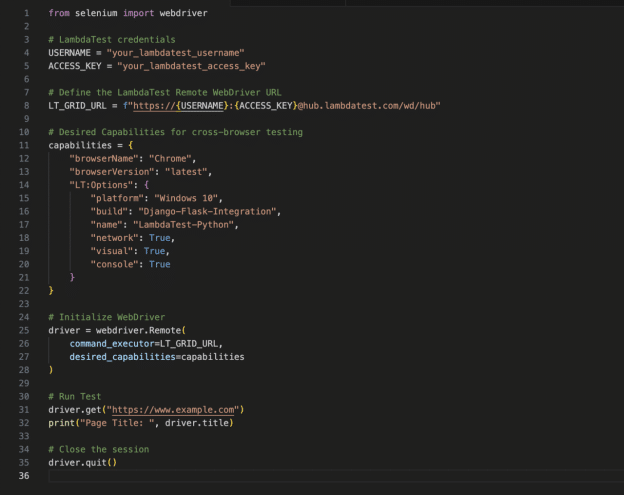Click line number 25 in the gutter
The width and height of the screenshot is (624, 495).
click(24, 330)
